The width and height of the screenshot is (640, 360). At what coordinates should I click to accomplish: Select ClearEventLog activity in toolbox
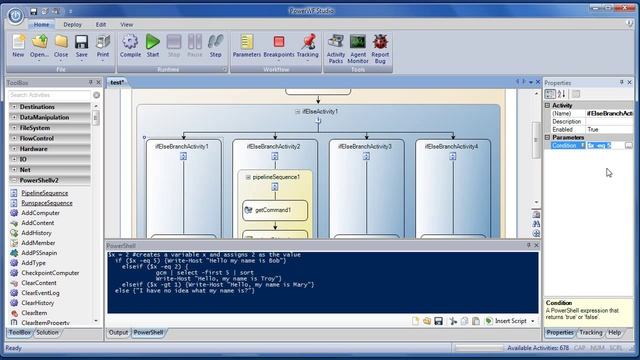pyautogui.click(x=40, y=293)
